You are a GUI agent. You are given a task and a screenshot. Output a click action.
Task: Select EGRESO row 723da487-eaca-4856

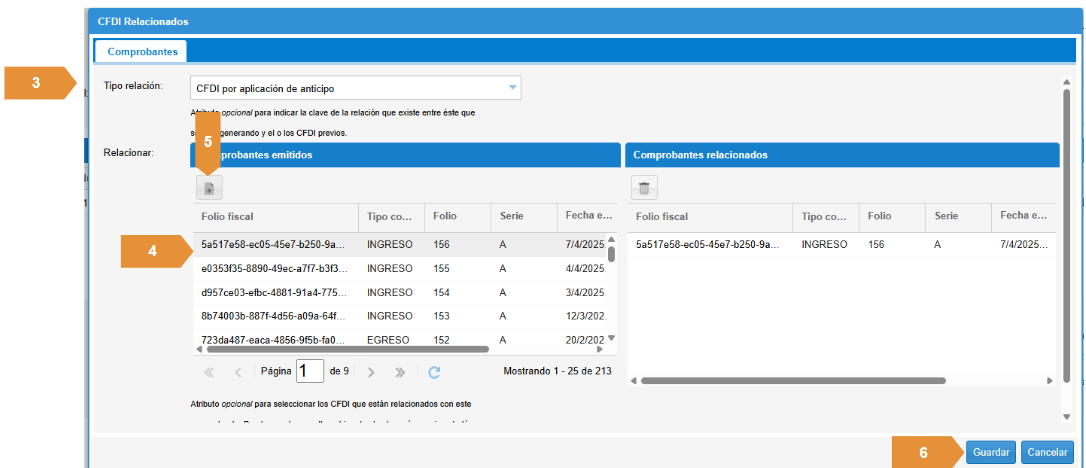(x=400, y=339)
